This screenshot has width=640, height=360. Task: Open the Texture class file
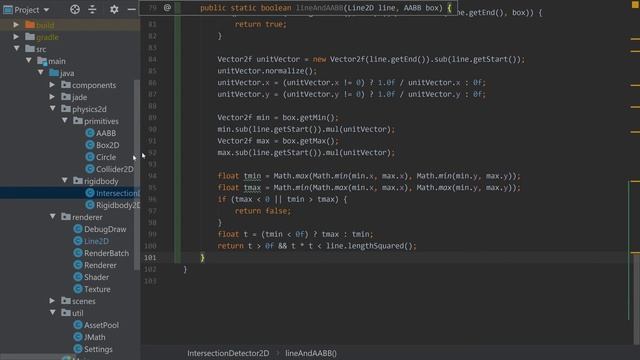(97, 289)
